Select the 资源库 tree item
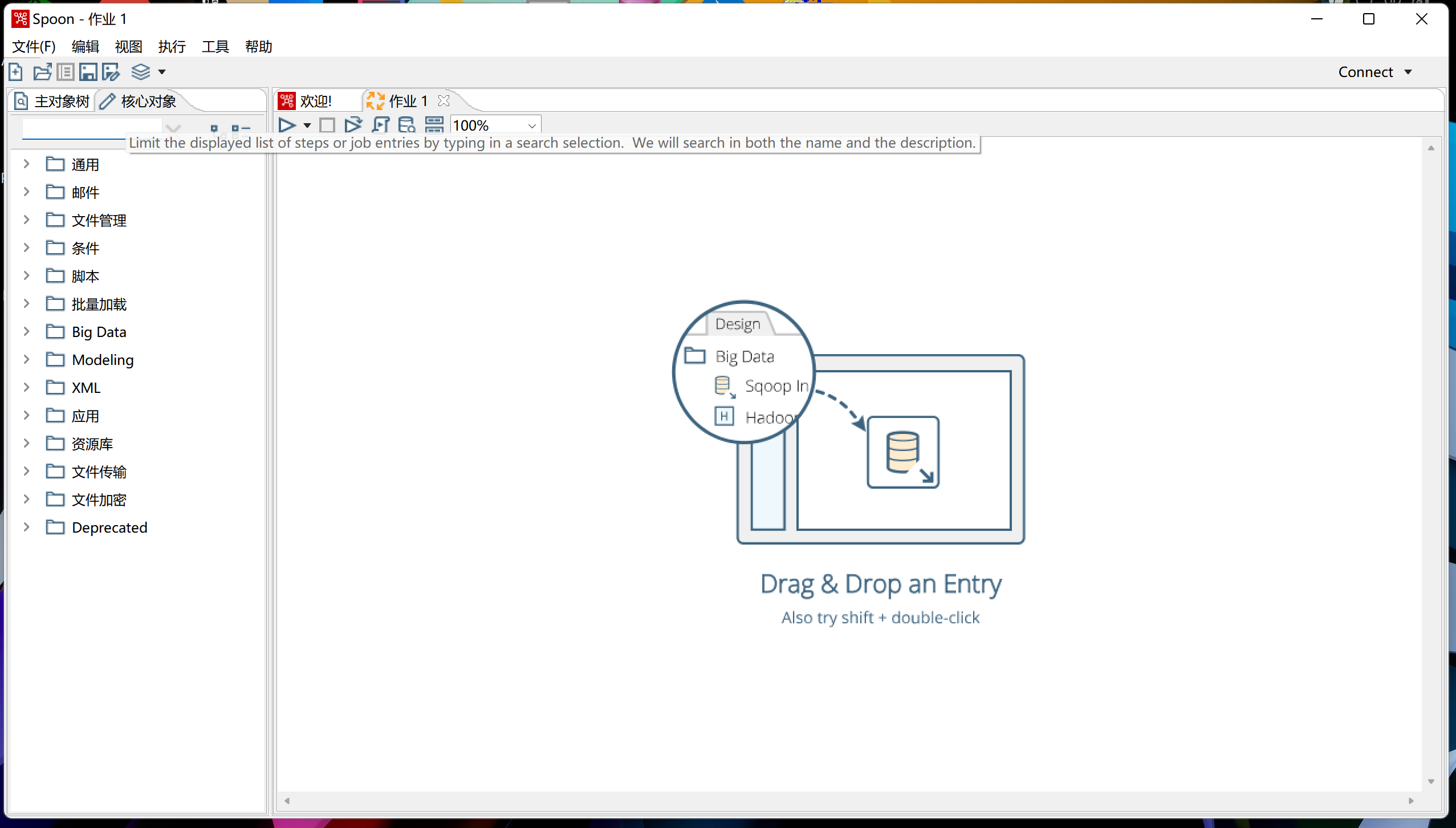Screen dimensions: 1456x828 point(92,444)
